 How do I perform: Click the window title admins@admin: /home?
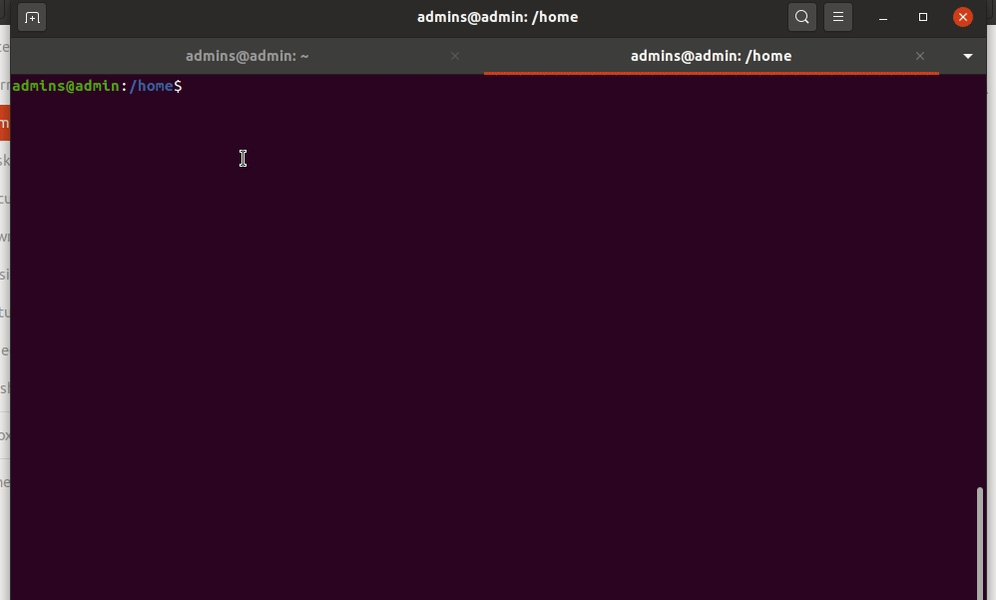497,17
